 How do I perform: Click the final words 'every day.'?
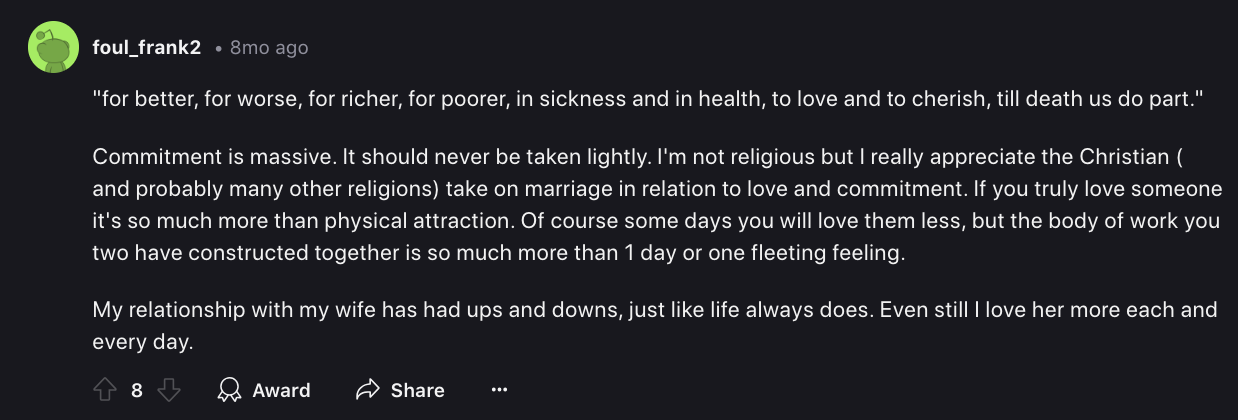141,342
